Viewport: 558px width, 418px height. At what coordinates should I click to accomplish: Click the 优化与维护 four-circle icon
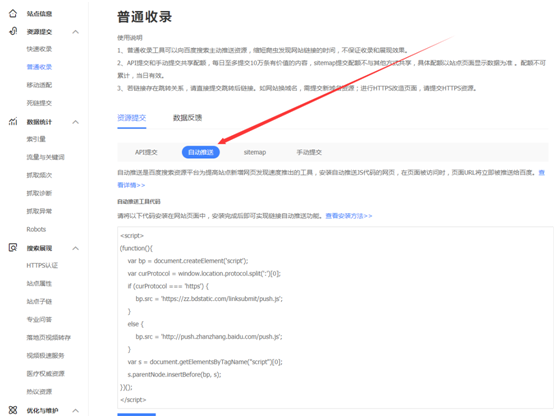tap(13, 410)
